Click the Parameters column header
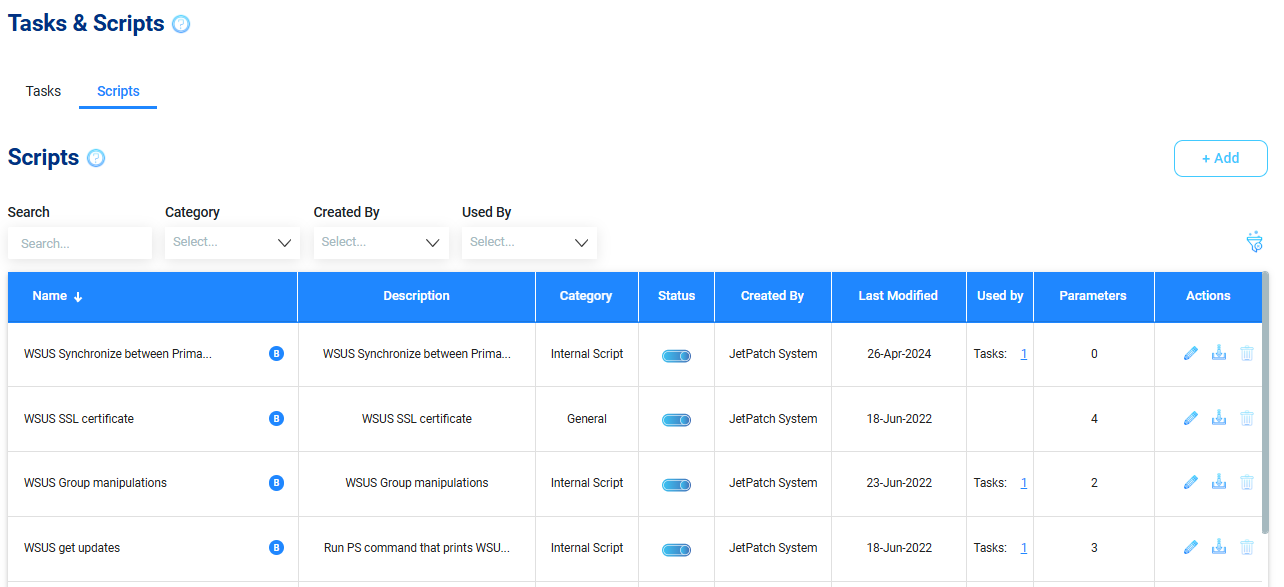 (x=1093, y=296)
